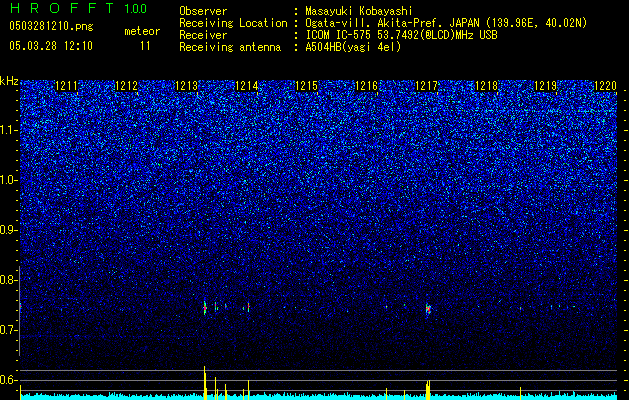The height and width of the screenshot is (400, 629).
Task: Select the name Masayuki Kobayashi
Action: click(x=359, y=11)
